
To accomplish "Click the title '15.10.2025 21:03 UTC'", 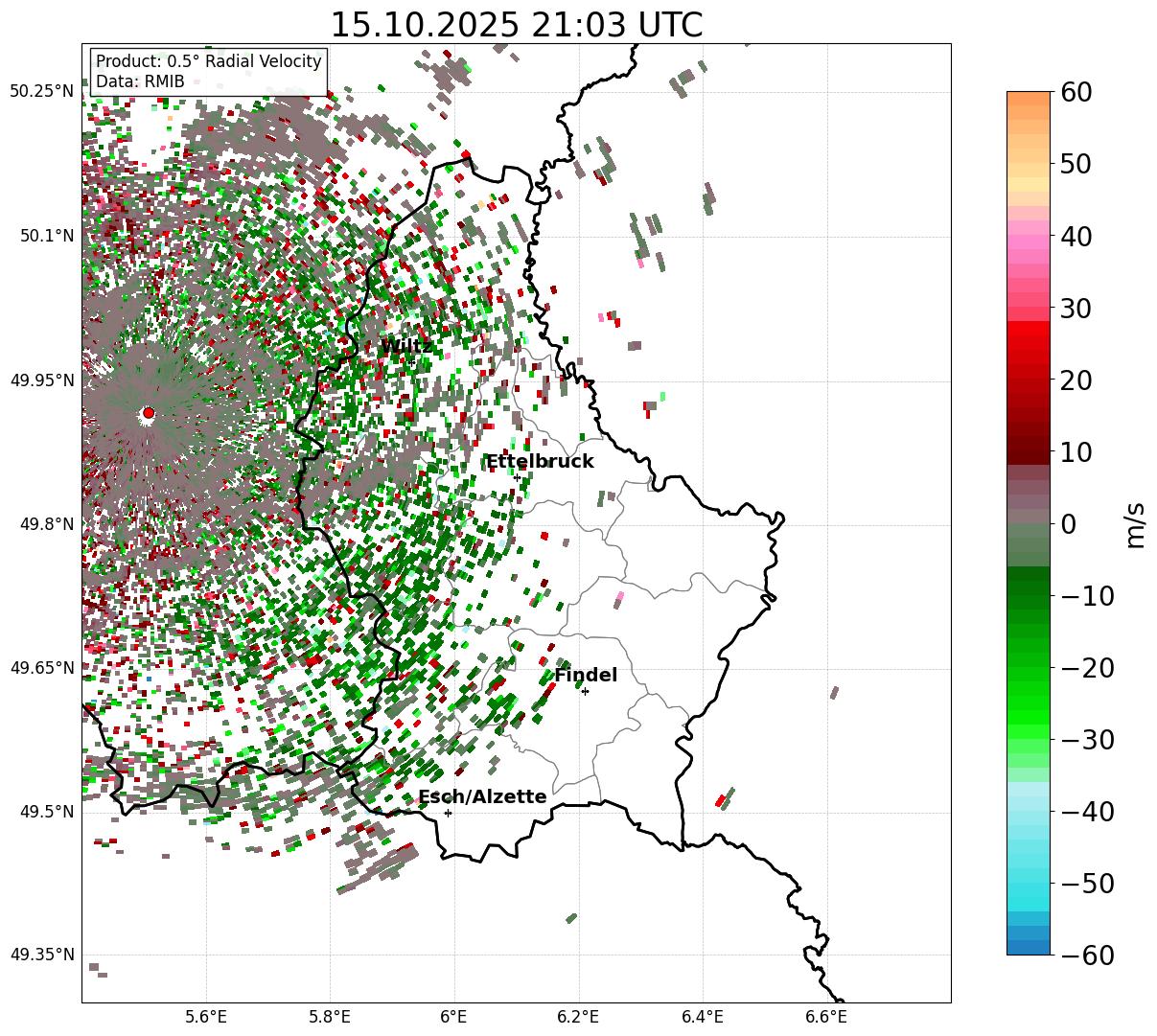I will pyautogui.click(x=516, y=25).
